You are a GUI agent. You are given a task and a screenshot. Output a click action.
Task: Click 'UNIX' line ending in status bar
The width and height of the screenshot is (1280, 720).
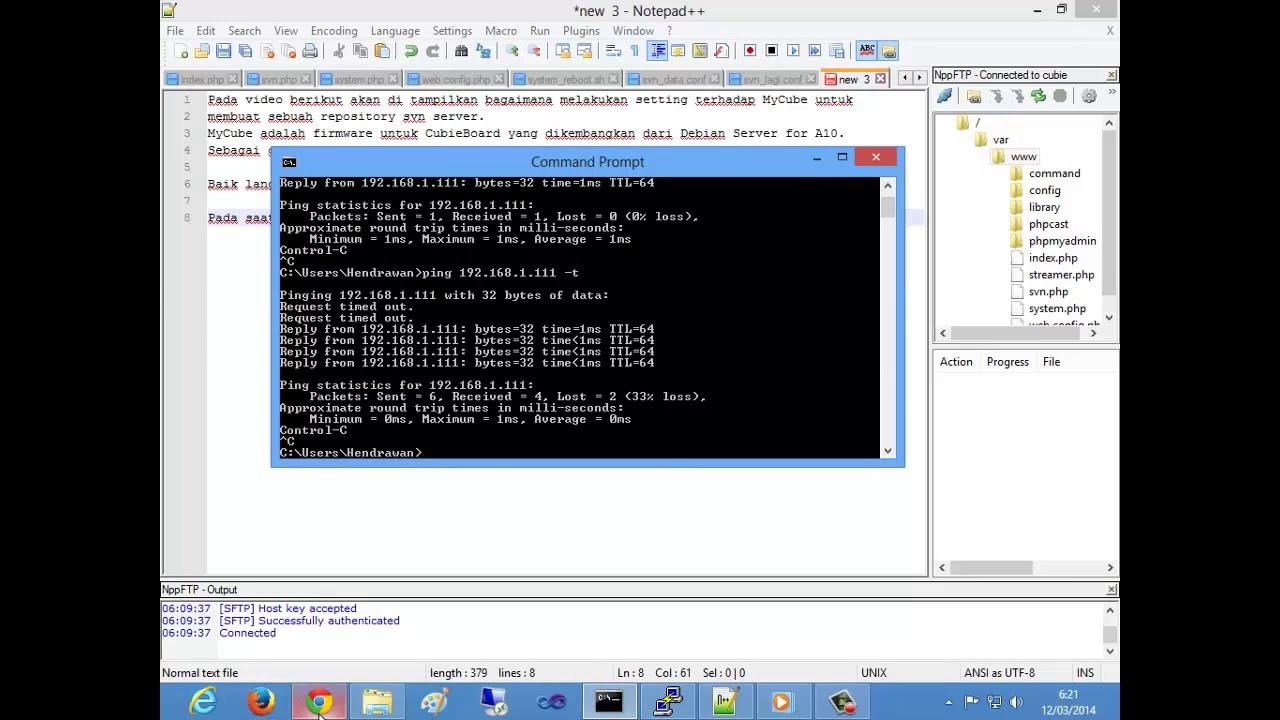874,673
